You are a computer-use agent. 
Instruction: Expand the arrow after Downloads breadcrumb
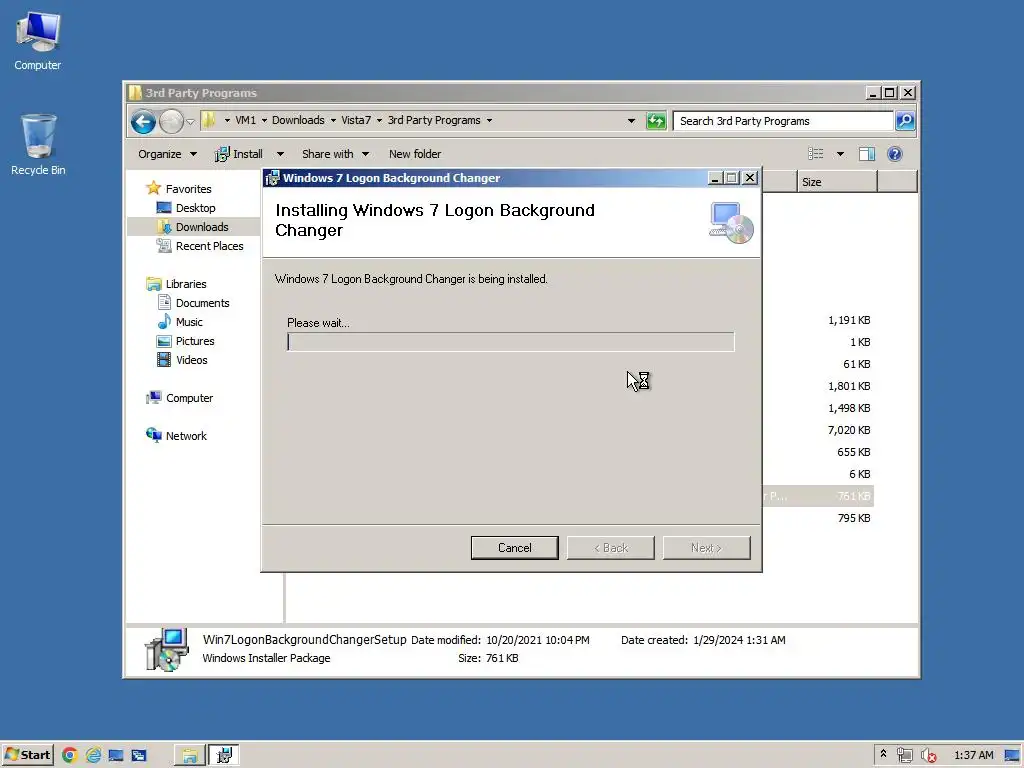tap(333, 121)
